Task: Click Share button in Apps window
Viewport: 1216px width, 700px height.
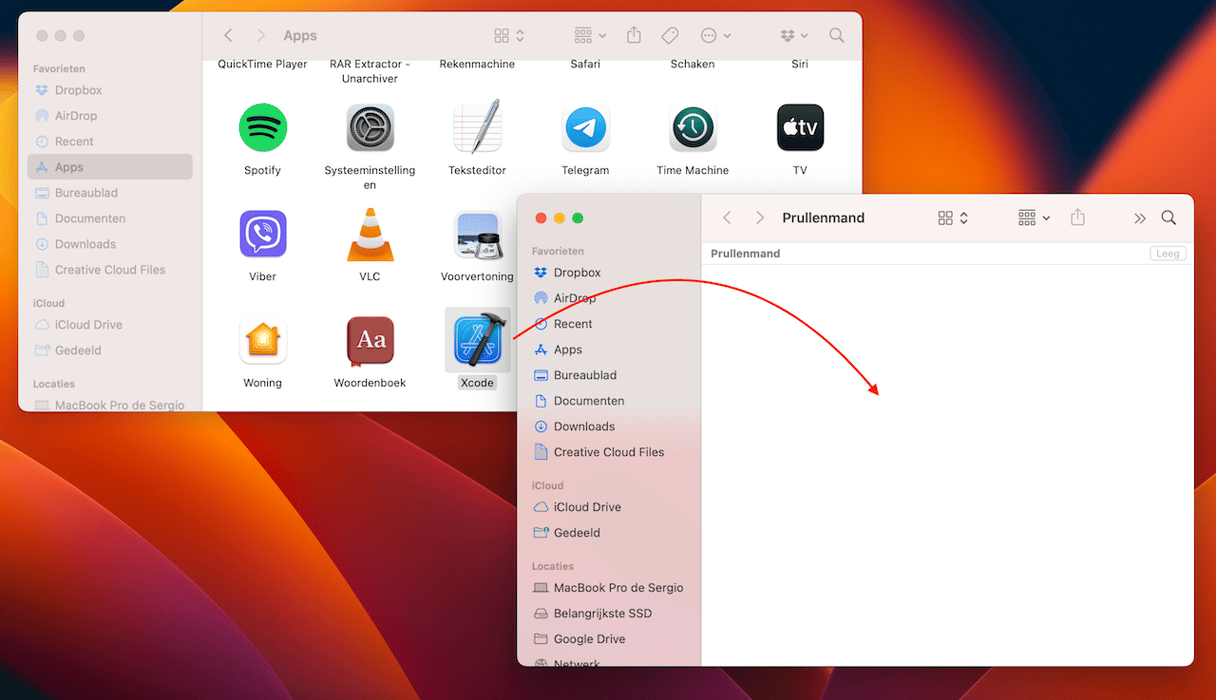Action: (x=634, y=35)
